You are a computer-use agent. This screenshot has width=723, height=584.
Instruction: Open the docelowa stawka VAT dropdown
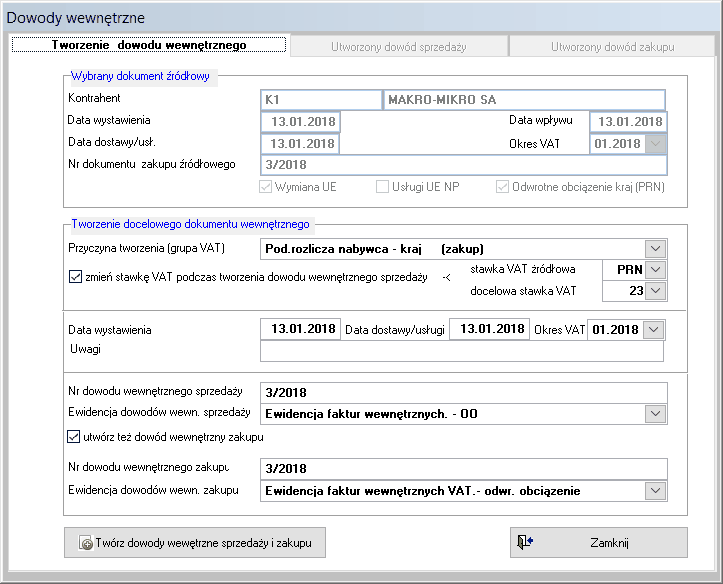655,291
